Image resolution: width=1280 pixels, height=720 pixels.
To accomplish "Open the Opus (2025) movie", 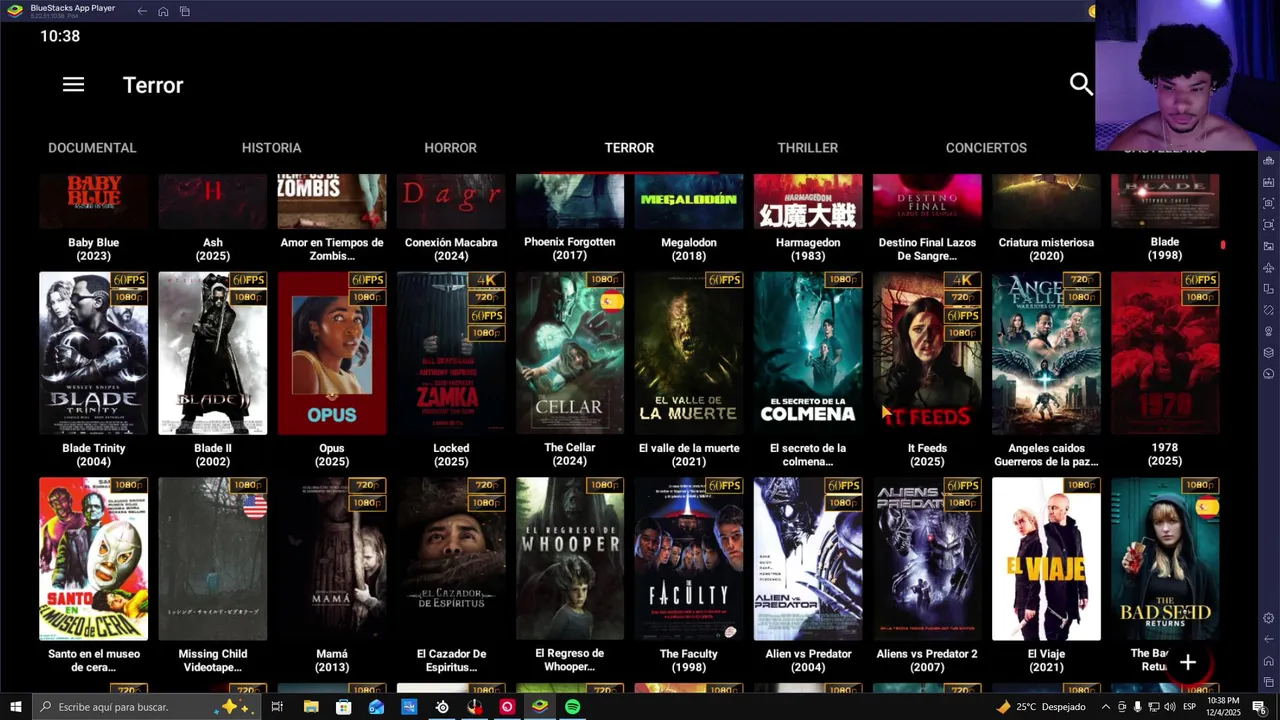I will pos(332,353).
